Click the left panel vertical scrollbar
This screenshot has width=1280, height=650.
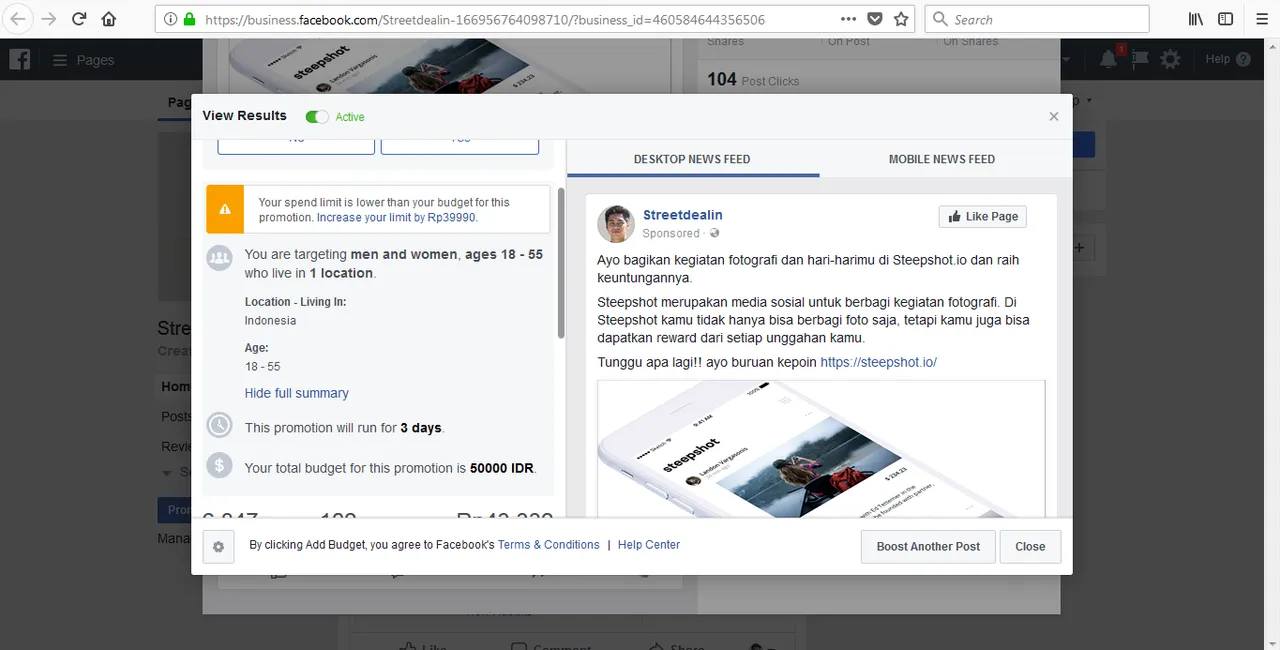[561, 264]
